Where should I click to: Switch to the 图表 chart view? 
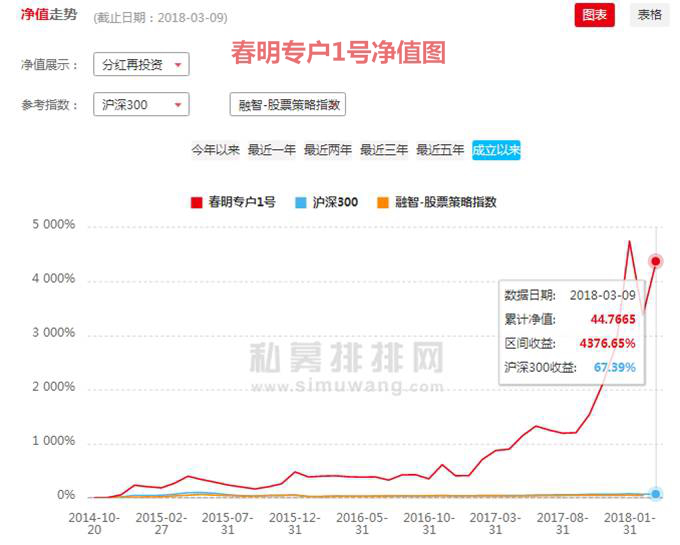coord(594,15)
